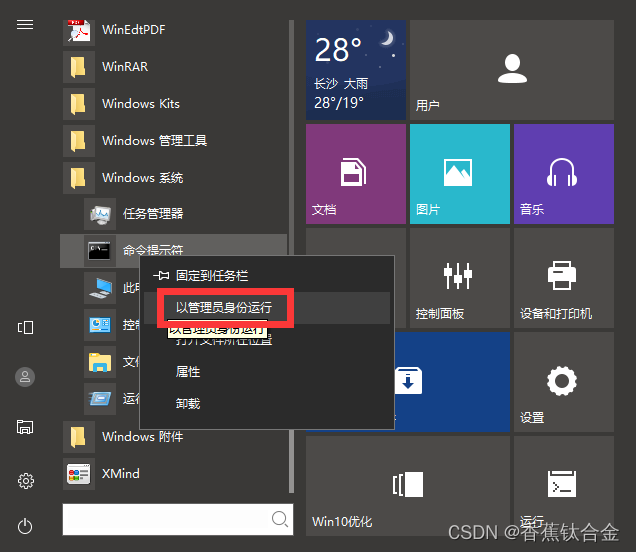Expand the Windows 管理工具 folder
The height and width of the screenshot is (552, 636).
point(175,141)
